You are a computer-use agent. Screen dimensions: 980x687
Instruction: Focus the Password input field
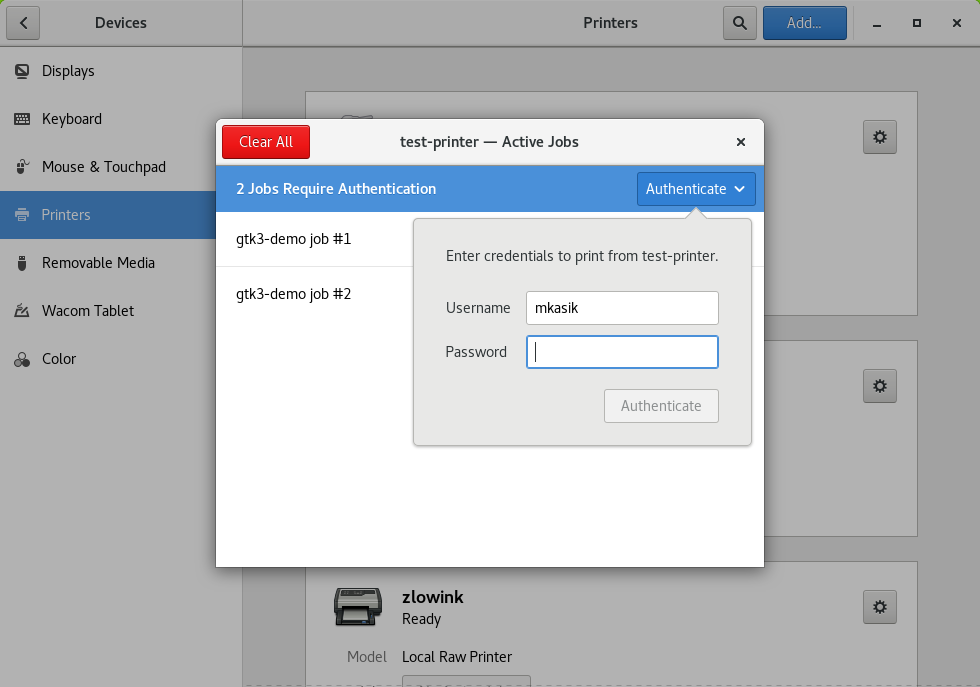(x=622, y=352)
